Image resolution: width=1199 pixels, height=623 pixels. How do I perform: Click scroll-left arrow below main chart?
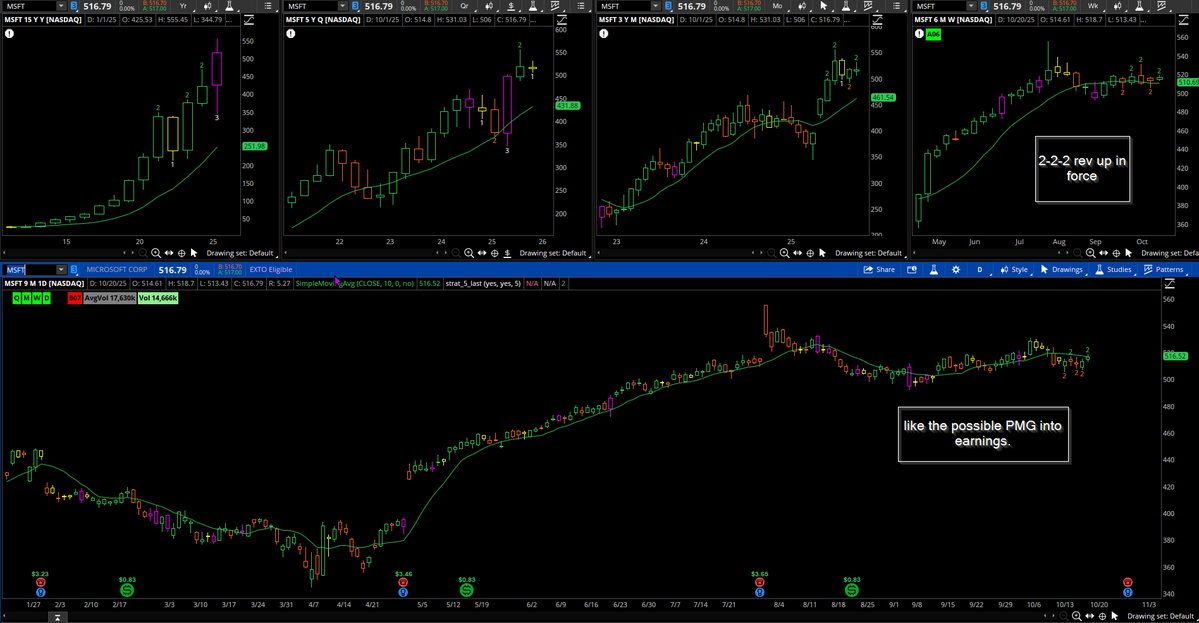[4, 615]
